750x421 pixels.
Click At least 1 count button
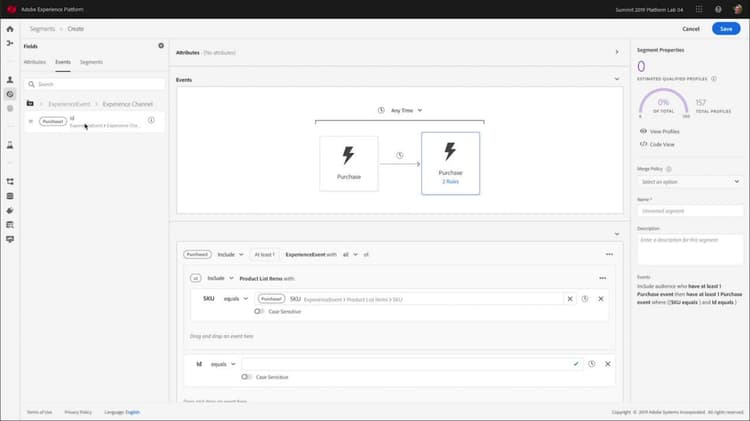coord(265,255)
